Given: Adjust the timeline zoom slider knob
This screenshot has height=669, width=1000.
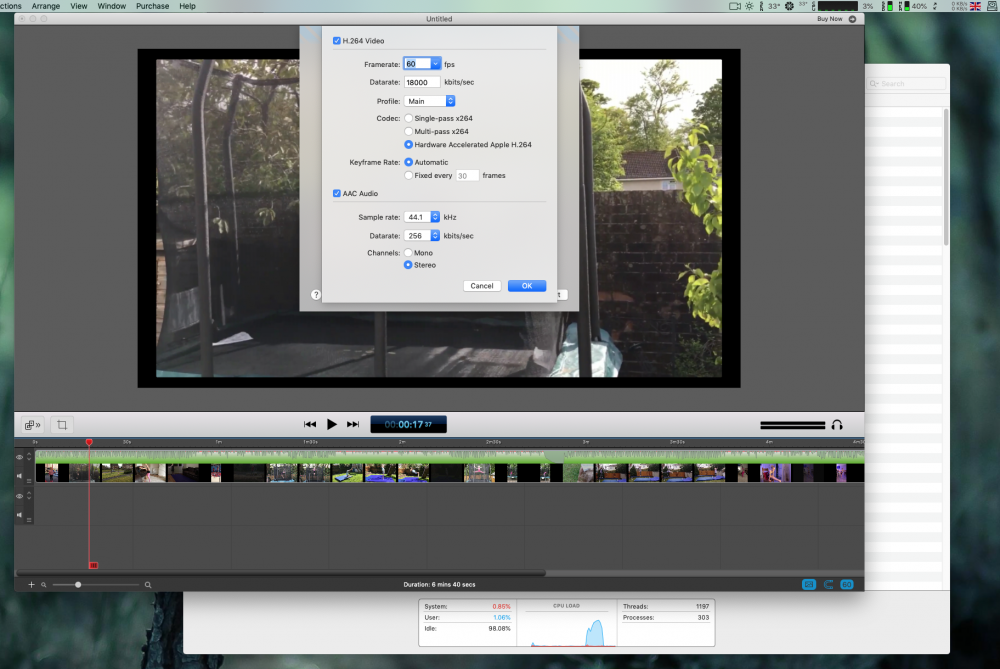Looking at the screenshot, I should [x=78, y=585].
